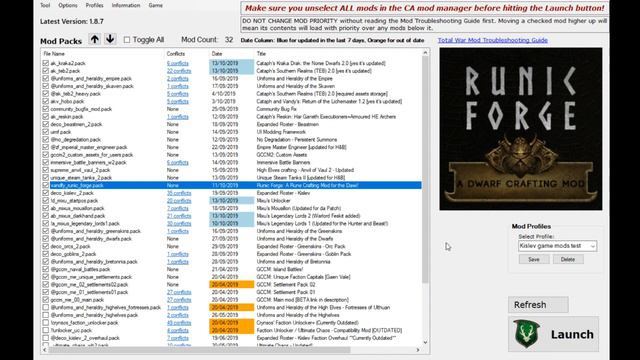Click title 'GCCM: Settlement Pack 02'
The height and width of the screenshot is (360, 640).
(286, 284)
